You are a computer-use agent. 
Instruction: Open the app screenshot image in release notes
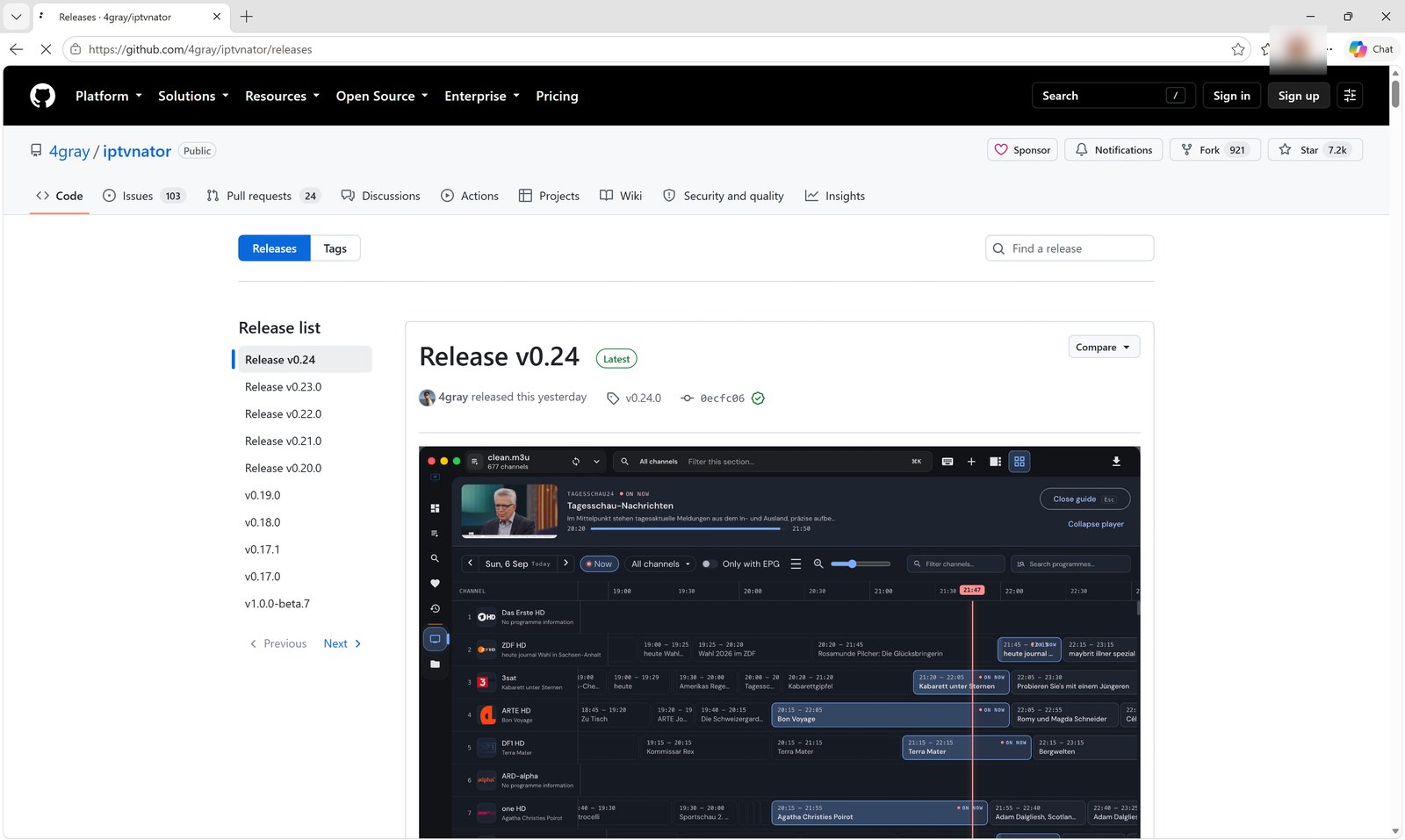tap(779, 643)
